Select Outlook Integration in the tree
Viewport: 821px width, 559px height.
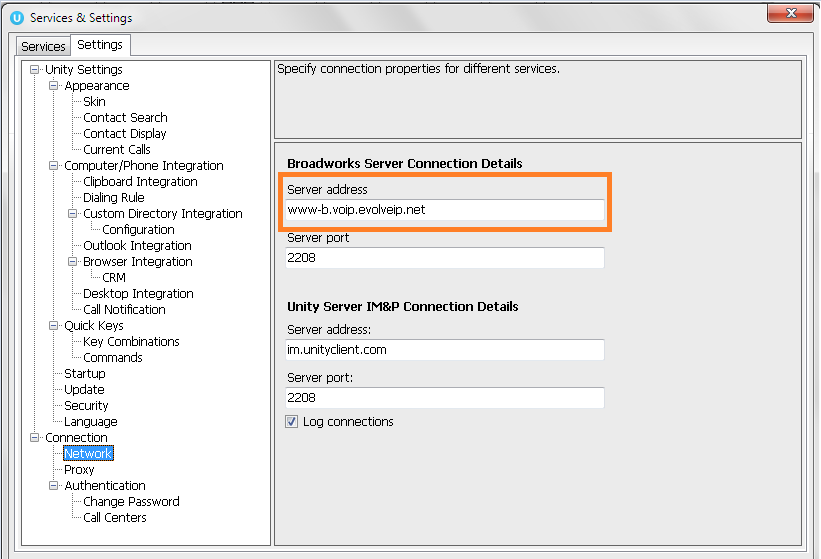(137, 246)
